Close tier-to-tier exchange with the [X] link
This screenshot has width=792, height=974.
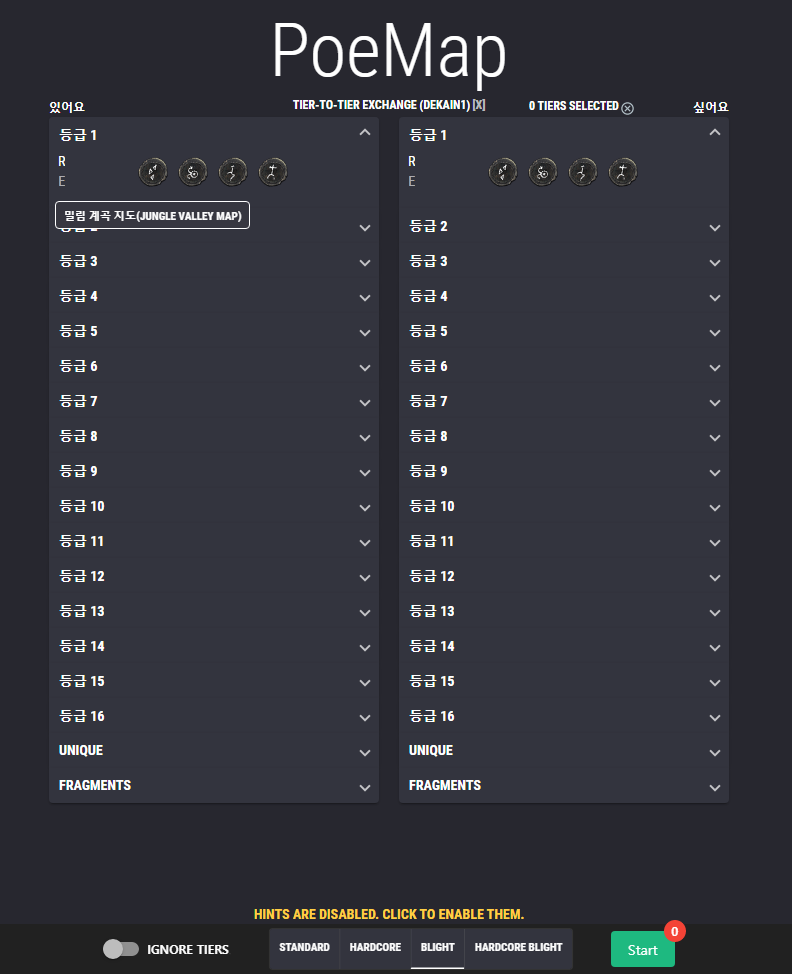coord(479,105)
